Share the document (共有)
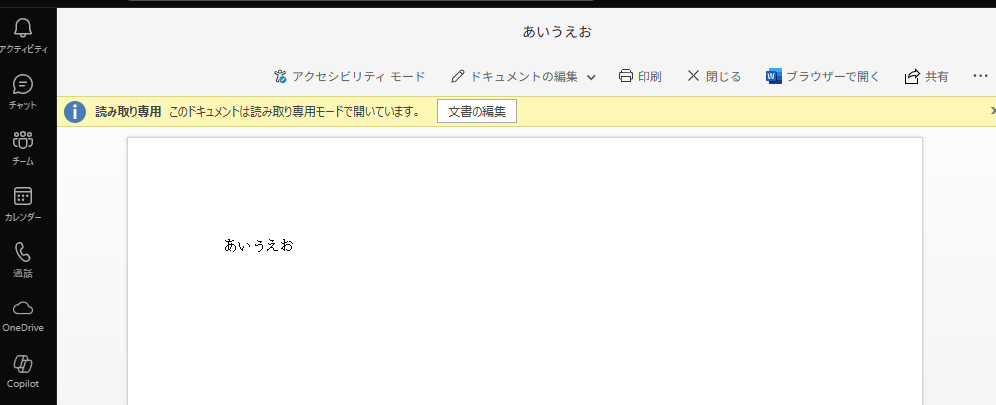Viewport: 996px width, 405px height. coord(927,77)
